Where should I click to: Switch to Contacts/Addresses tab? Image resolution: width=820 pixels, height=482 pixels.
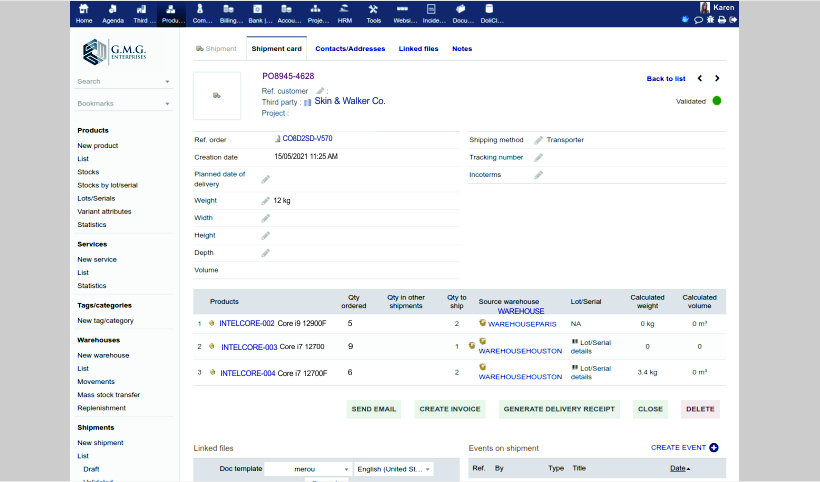click(350, 48)
